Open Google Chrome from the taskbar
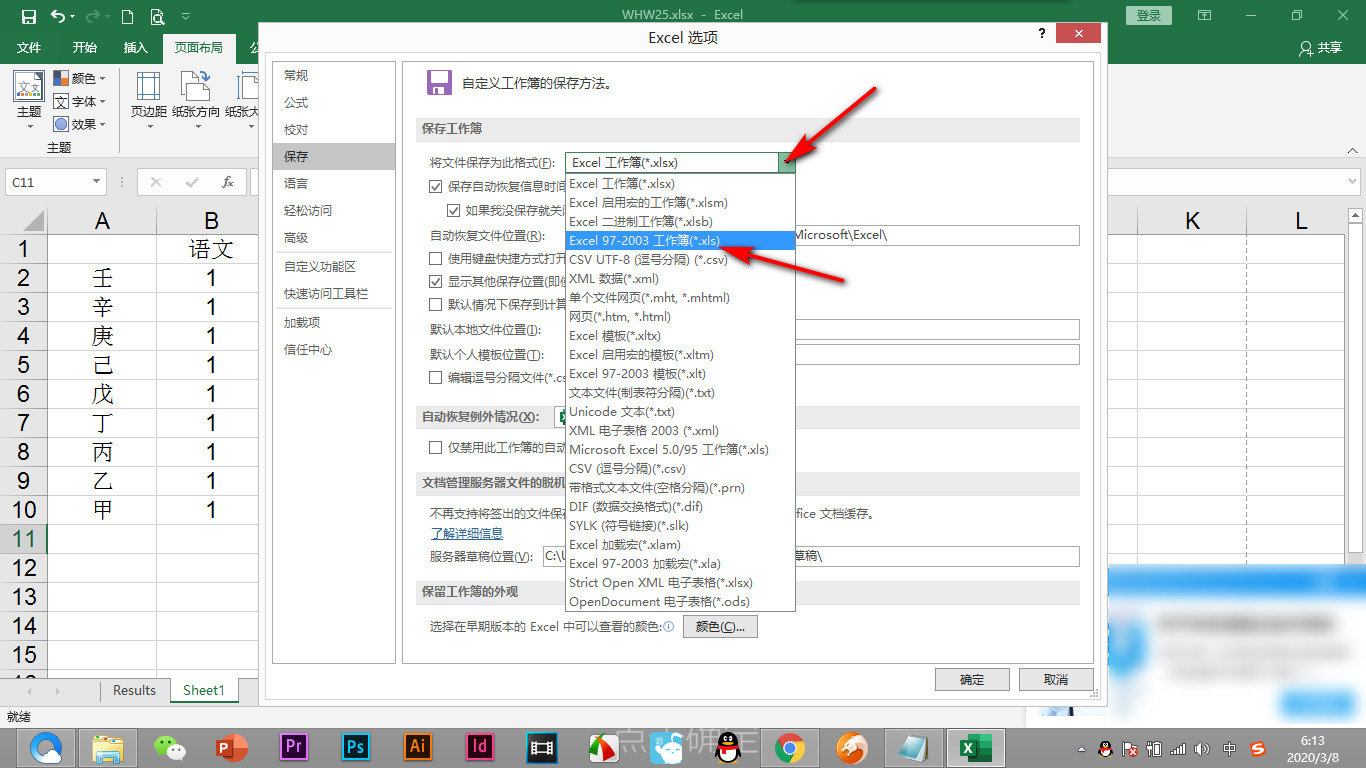The height and width of the screenshot is (768, 1366). (x=790, y=747)
